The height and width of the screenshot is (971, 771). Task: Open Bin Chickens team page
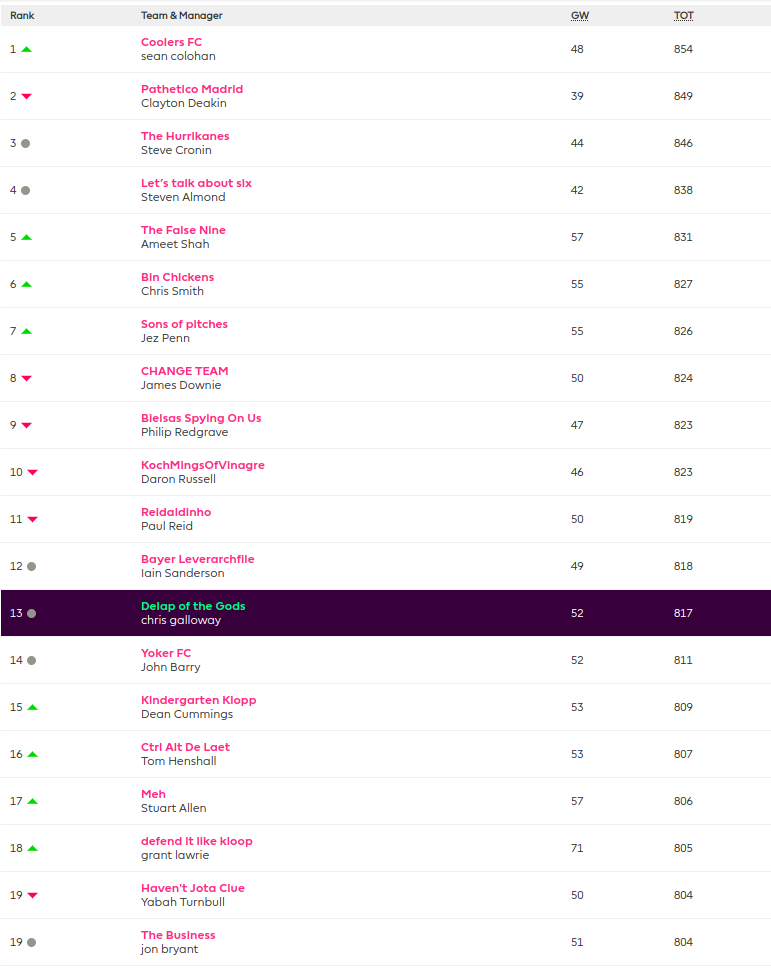click(177, 277)
